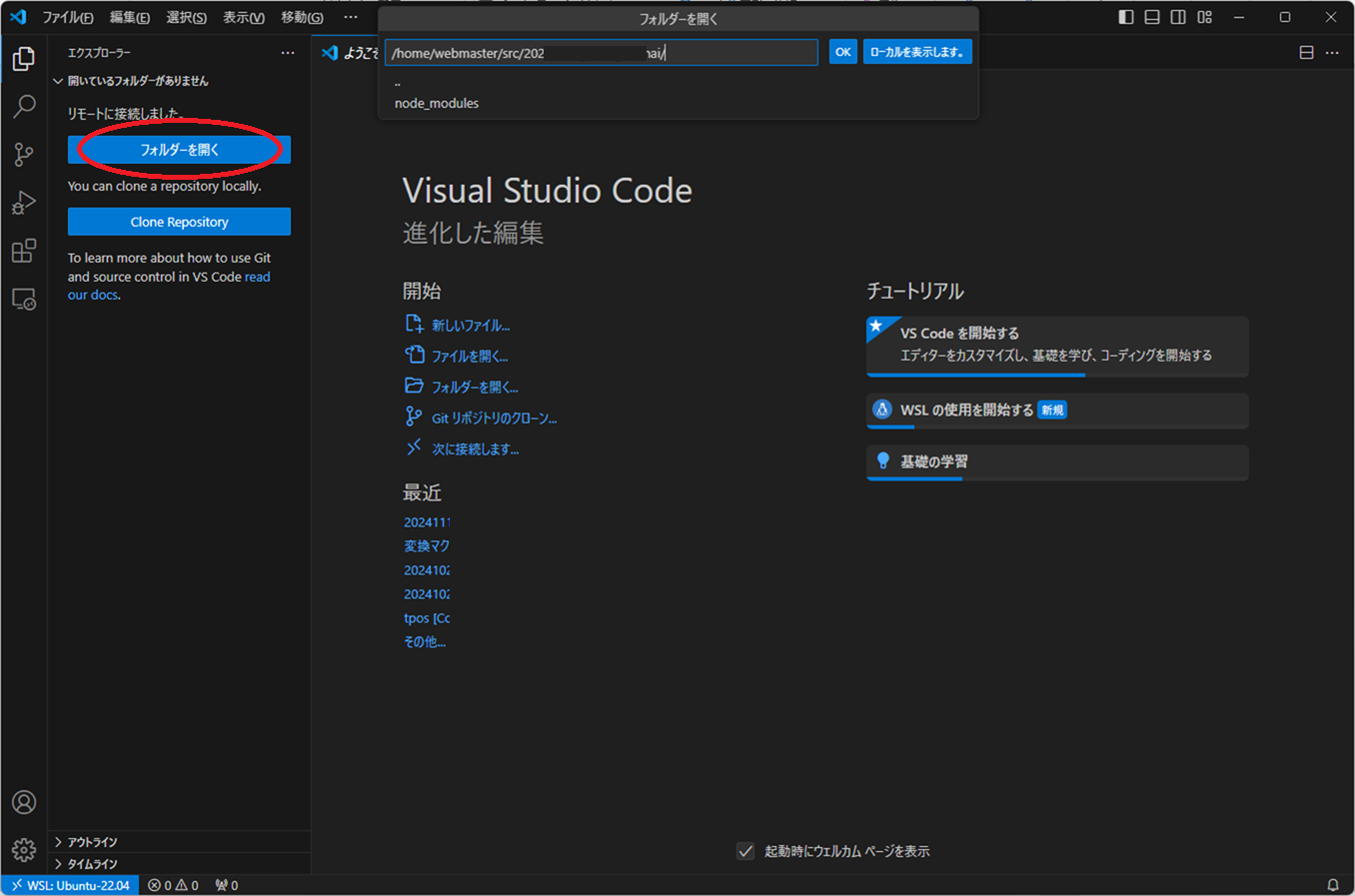The width and height of the screenshot is (1355, 896).
Task: Click the notifications bell in status bar
Action: pos(1332,885)
